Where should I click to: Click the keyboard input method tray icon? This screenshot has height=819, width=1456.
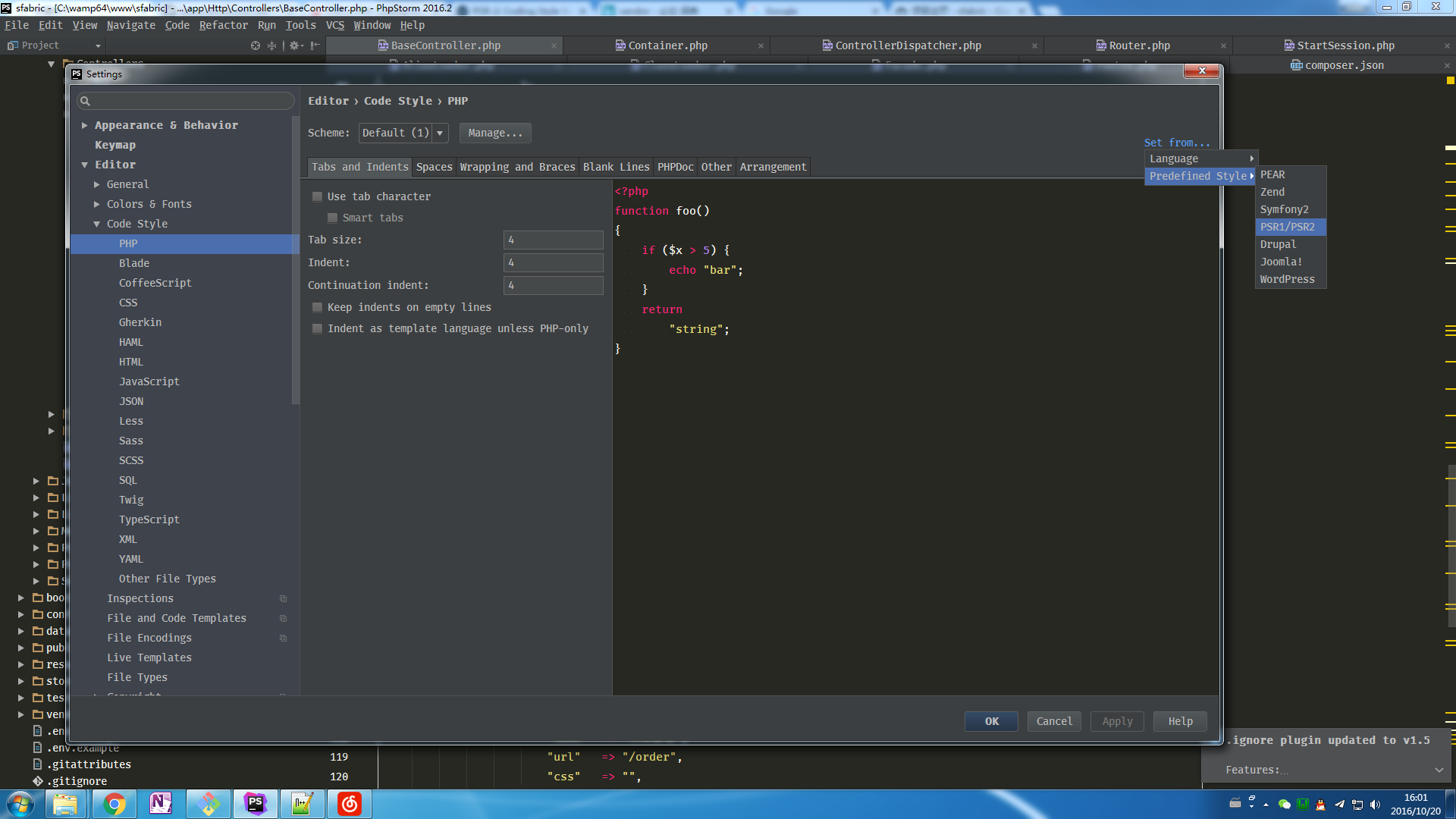pyautogui.click(x=1235, y=803)
